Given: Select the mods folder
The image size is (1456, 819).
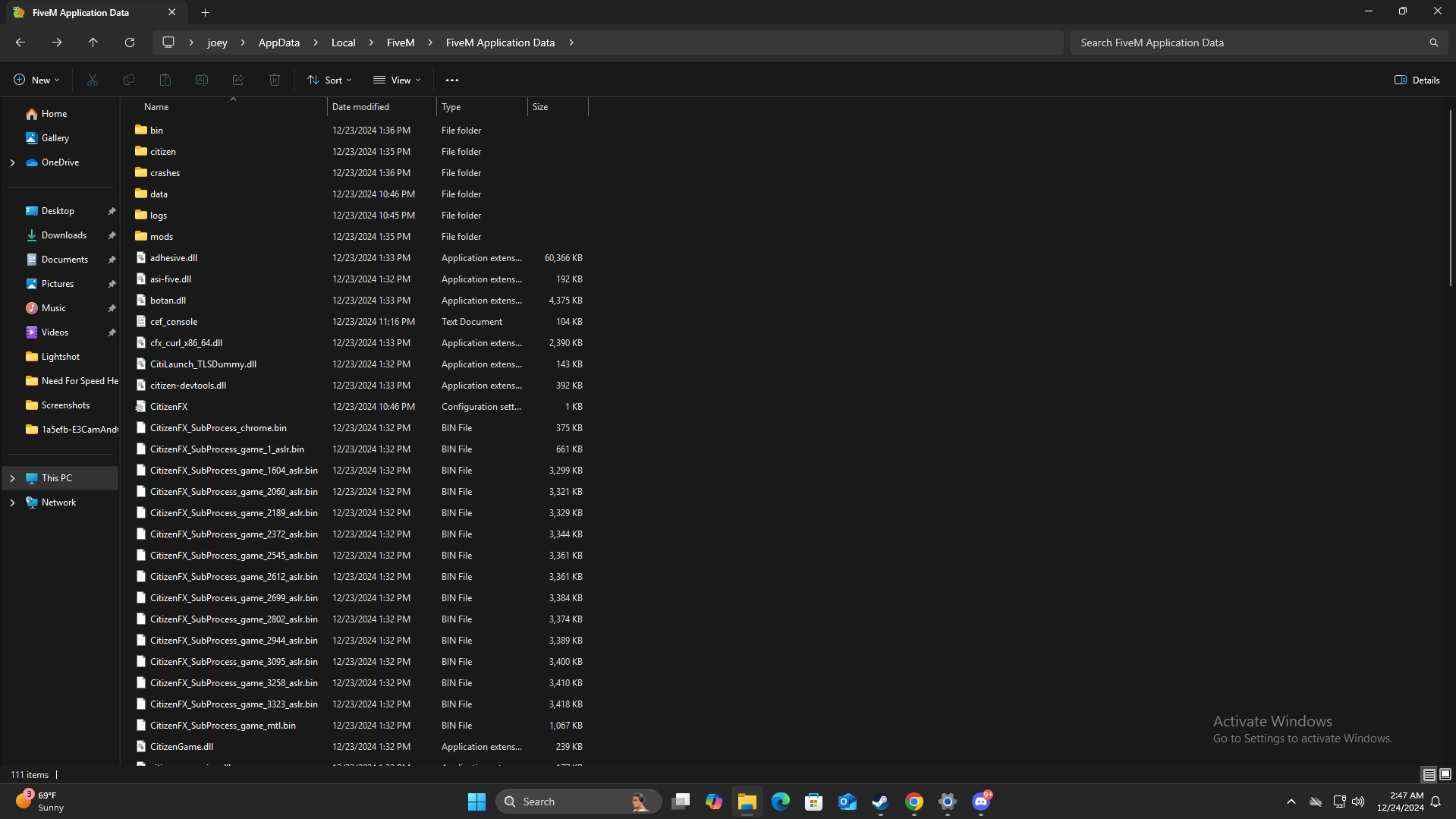Looking at the screenshot, I should pyautogui.click(x=162, y=237).
